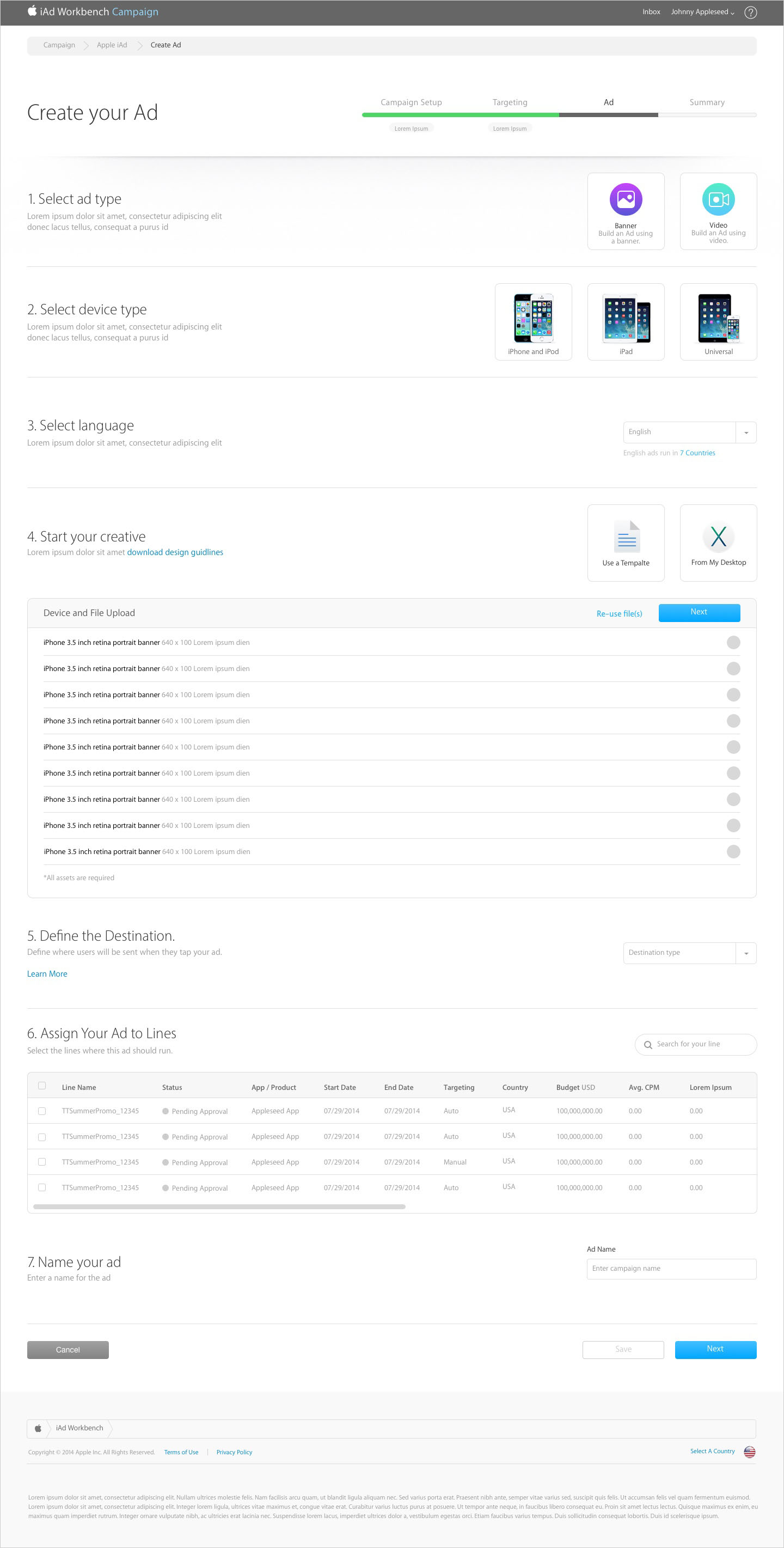
Task: Click the Ad Name input field
Action: [670, 1269]
